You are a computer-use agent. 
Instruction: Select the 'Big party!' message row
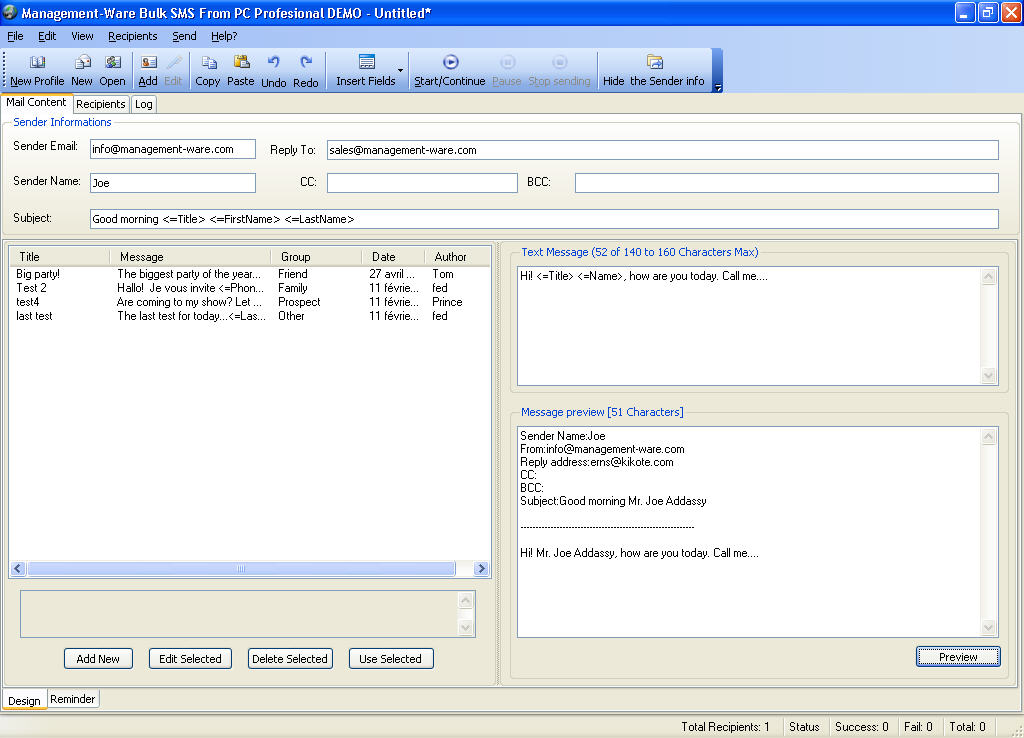[x=39, y=274]
